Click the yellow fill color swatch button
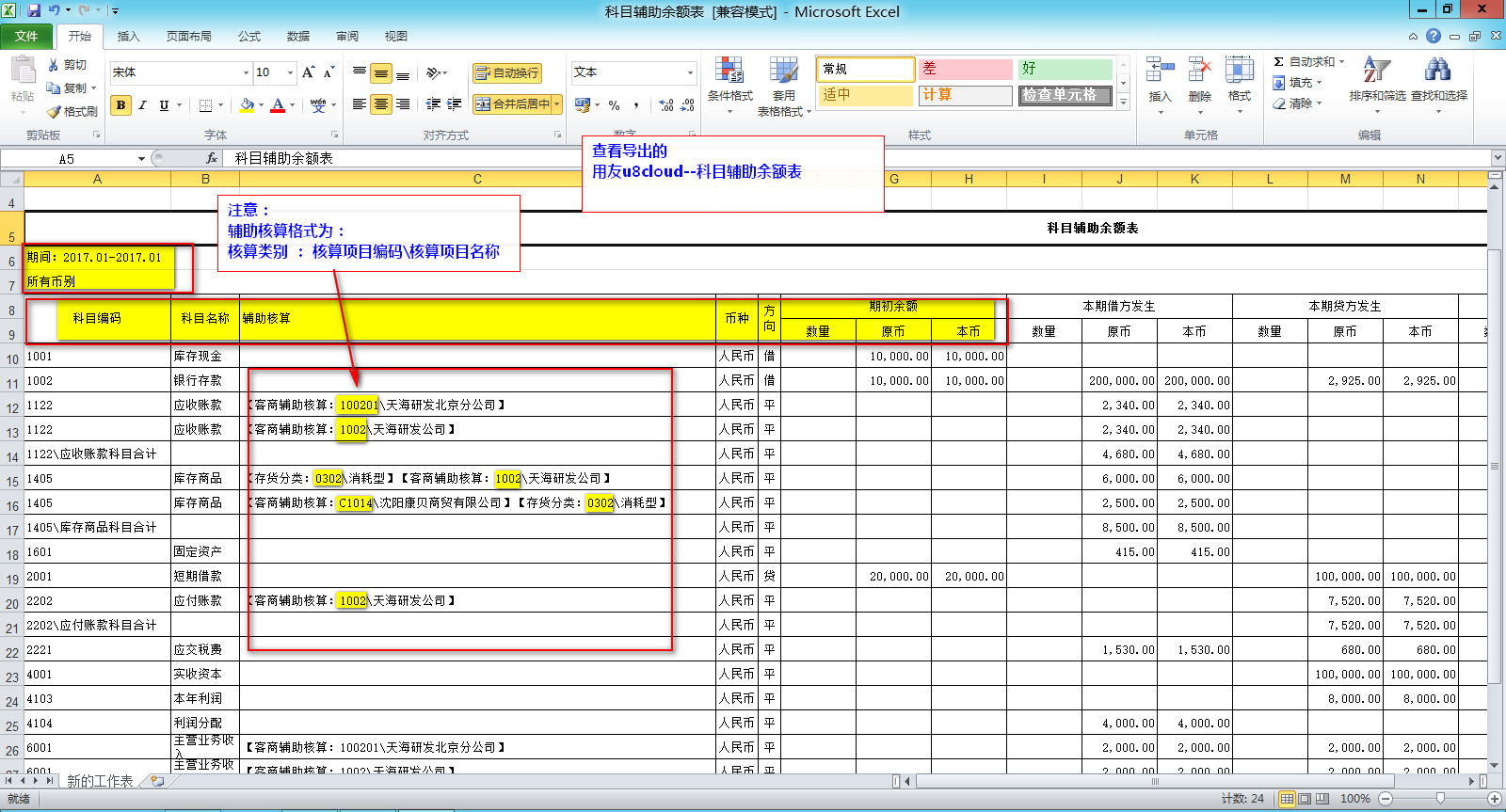 tap(247, 105)
